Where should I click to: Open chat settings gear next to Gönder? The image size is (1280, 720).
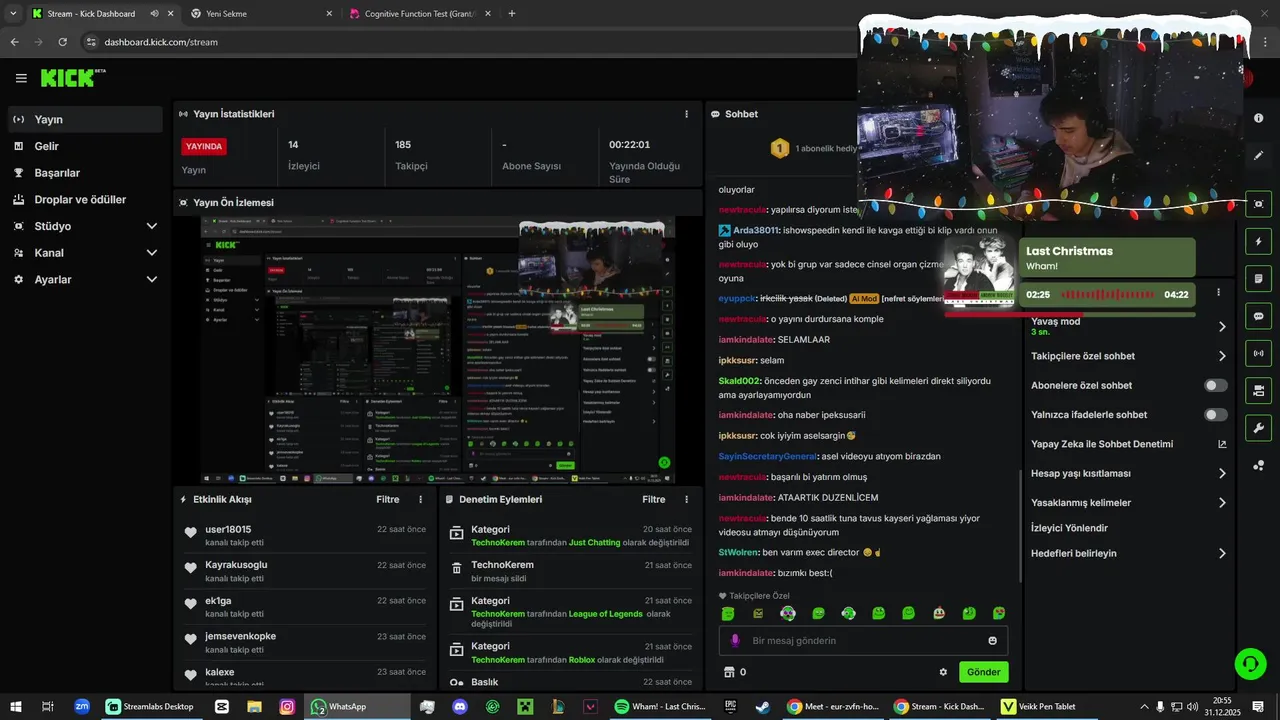pos(943,672)
